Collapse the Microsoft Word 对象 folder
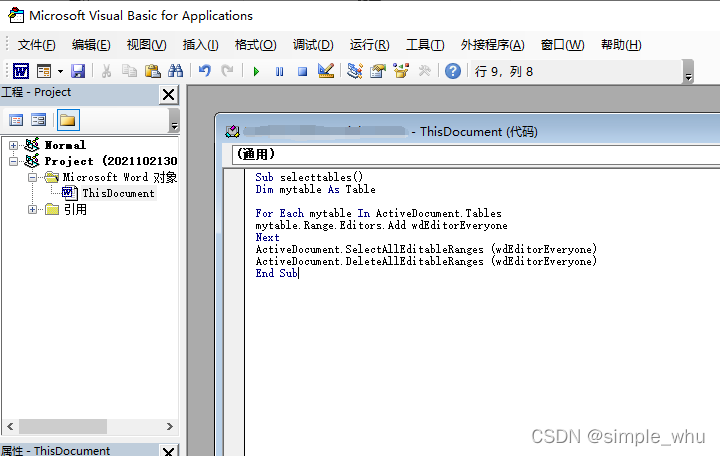The image size is (720, 456). coord(32,177)
